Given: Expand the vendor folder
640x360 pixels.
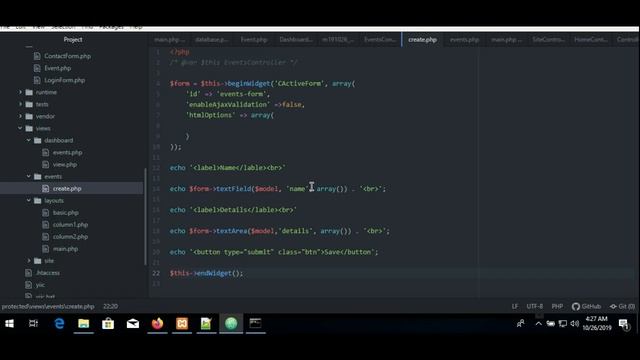Looking at the screenshot, I should pyautogui.click(x=20, y=116).
